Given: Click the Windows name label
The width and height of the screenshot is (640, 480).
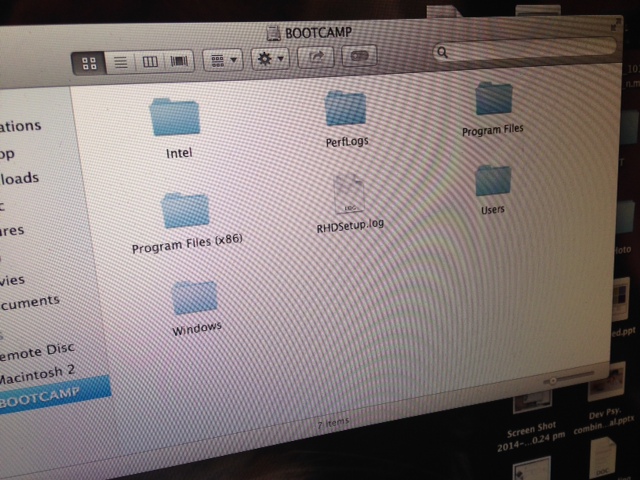Looking at the screenshot, I should 197,328.
